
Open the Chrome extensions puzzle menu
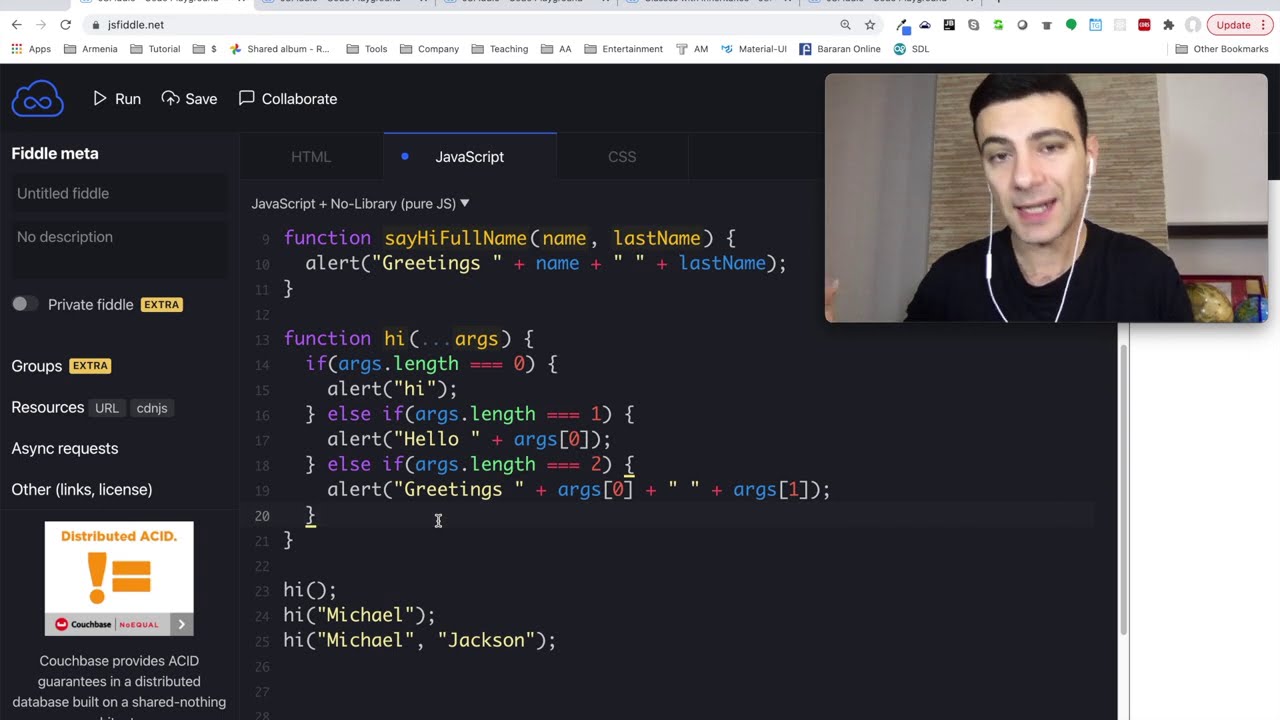pyautogui.click(x=1168, y=25)
